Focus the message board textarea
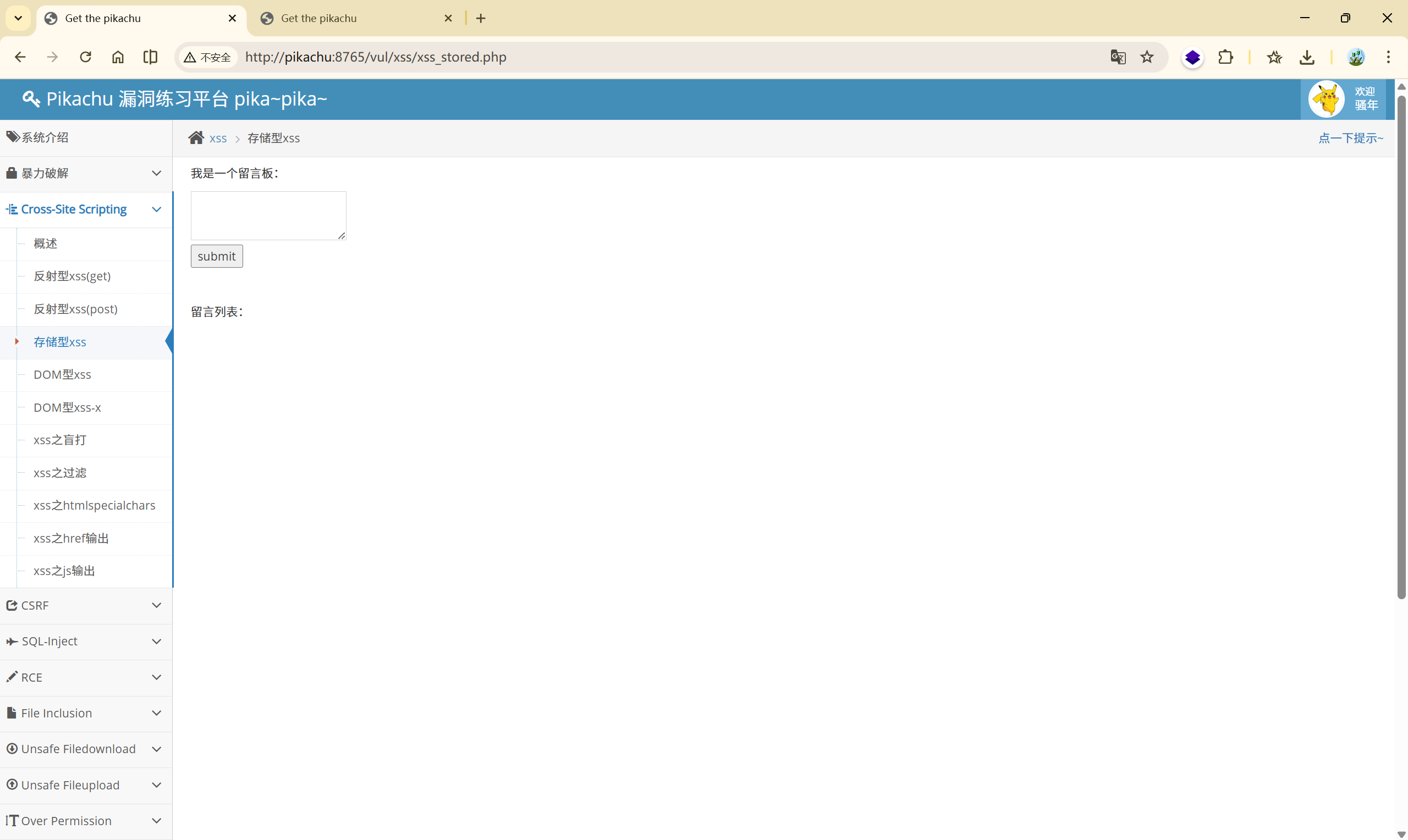Image resolution: width=1408 pixels, height=840 pixels. click(x=268, y=215)
